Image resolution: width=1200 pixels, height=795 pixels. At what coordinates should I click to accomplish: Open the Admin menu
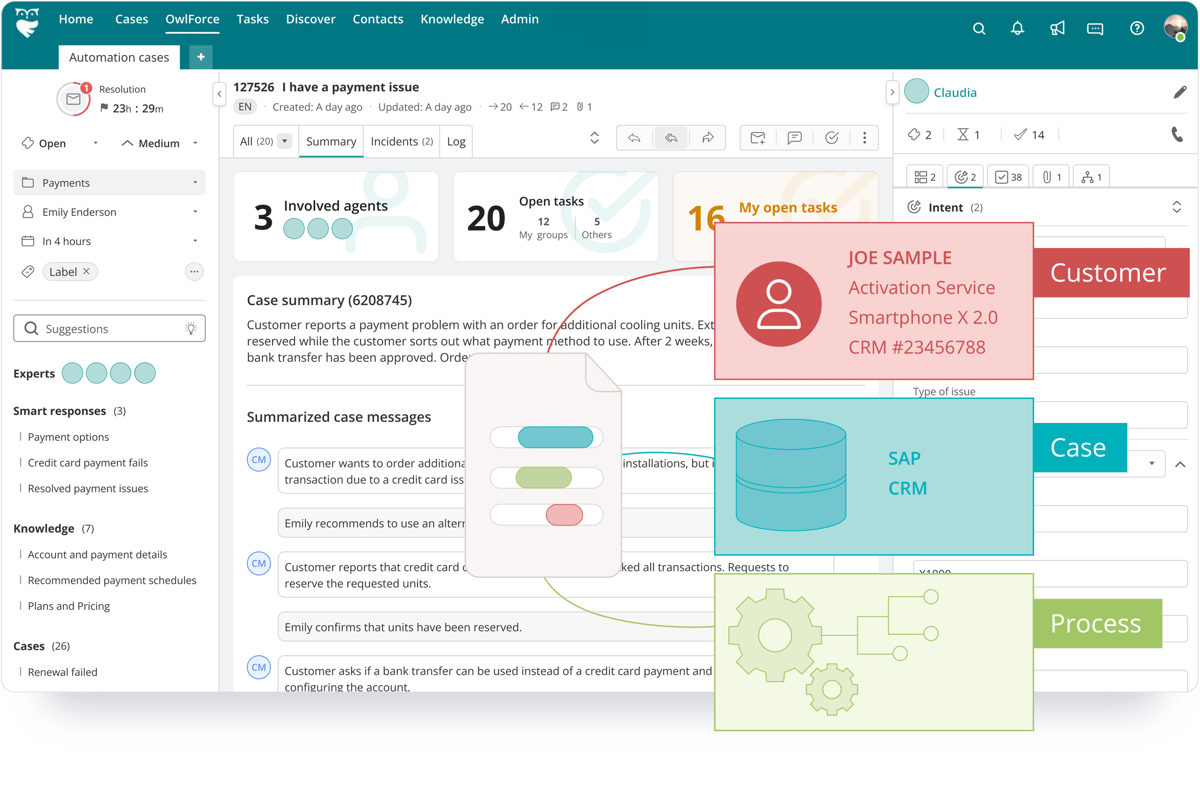[x=520, y=19]
